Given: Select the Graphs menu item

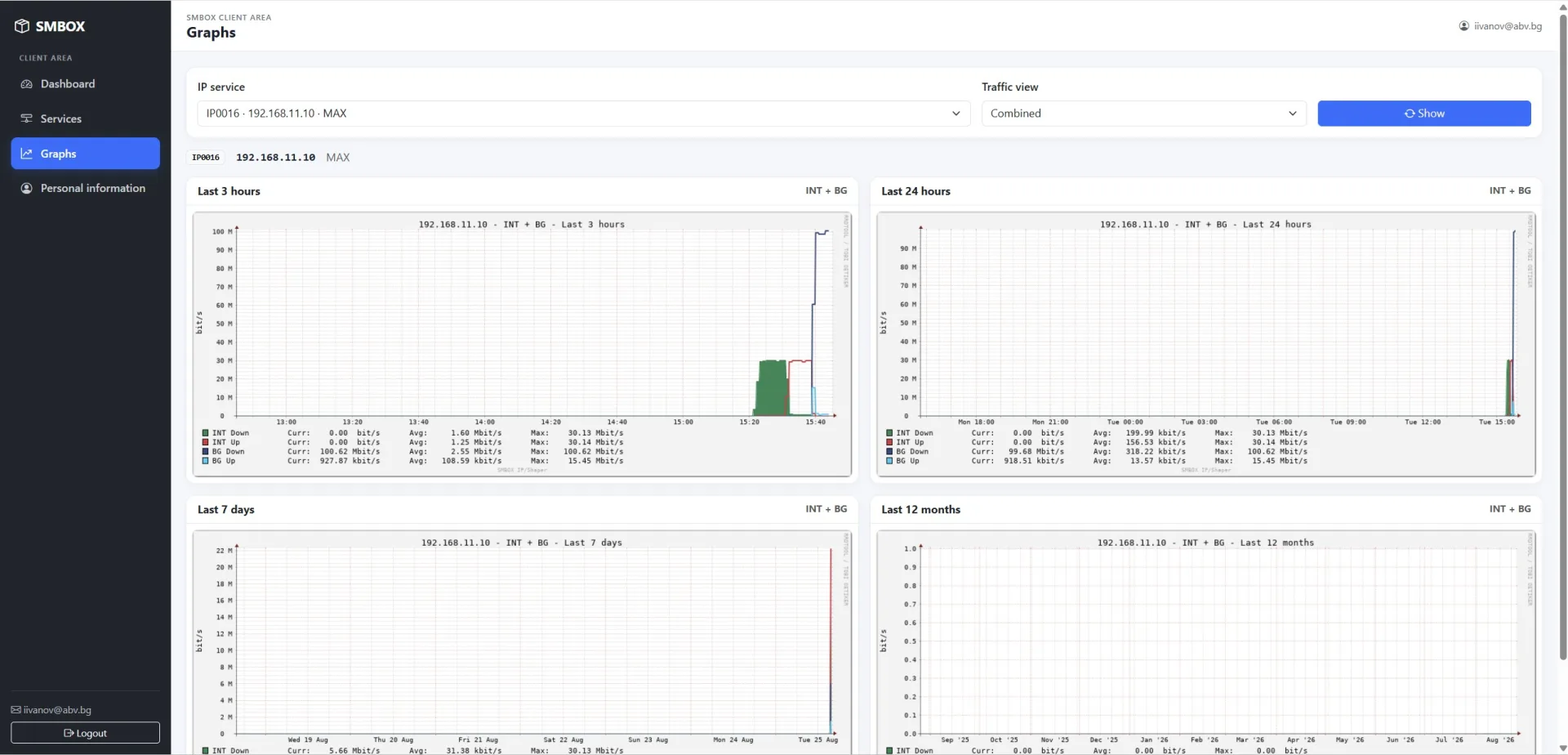Looking at the screenshot, I should (85, 154).
